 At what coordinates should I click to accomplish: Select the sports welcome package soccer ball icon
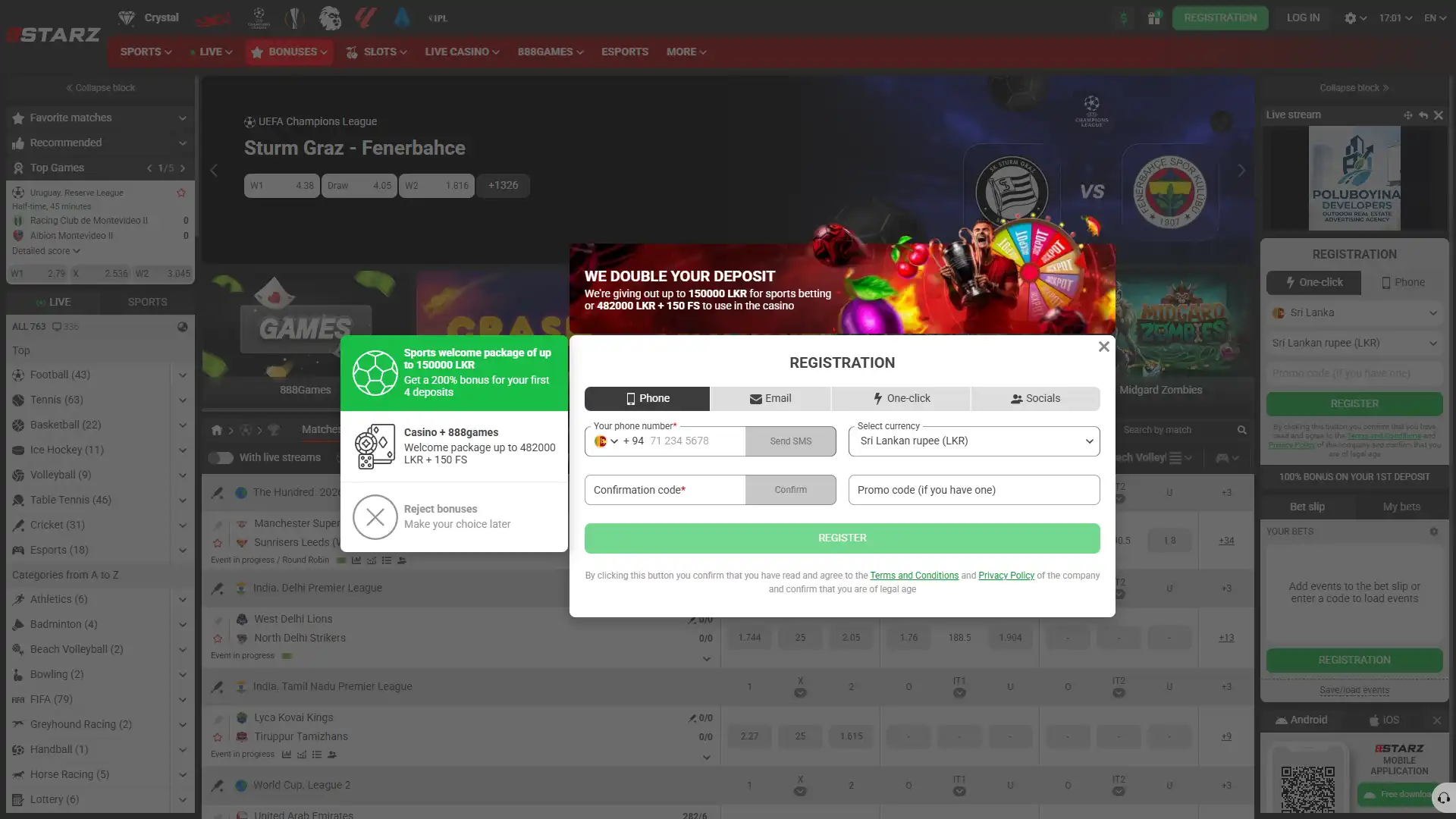tap(375, 372)
